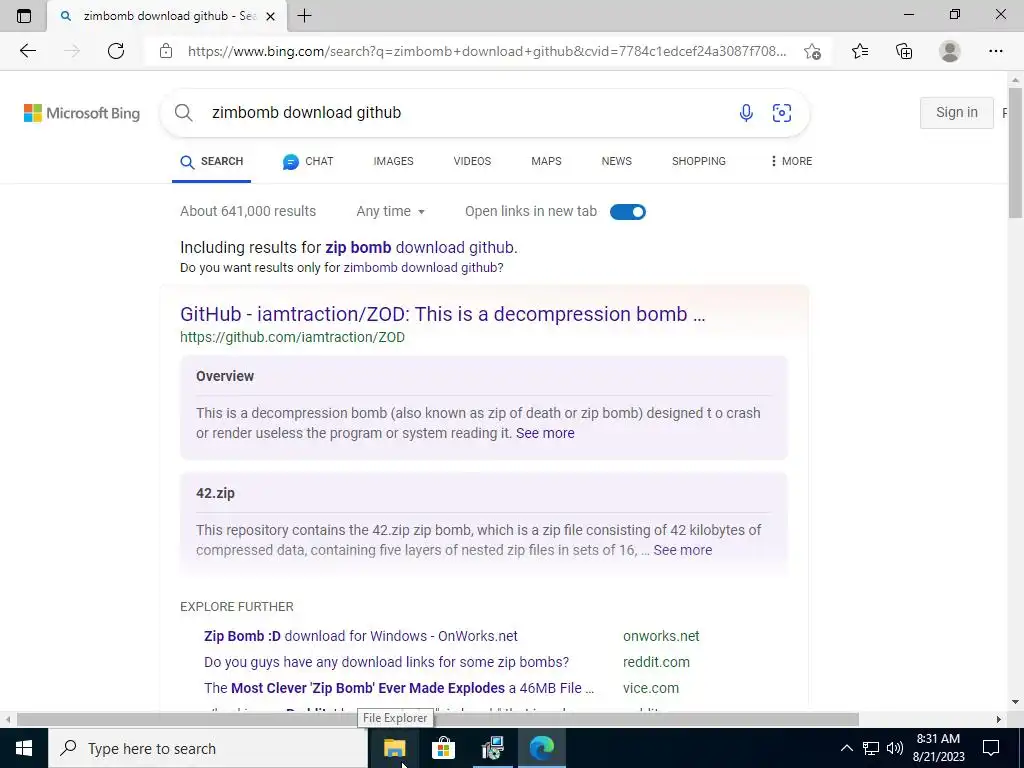Viewport: 1024px width, 768px height.
Task: Switch to the MAPS tab
Action: click(546, 161)
